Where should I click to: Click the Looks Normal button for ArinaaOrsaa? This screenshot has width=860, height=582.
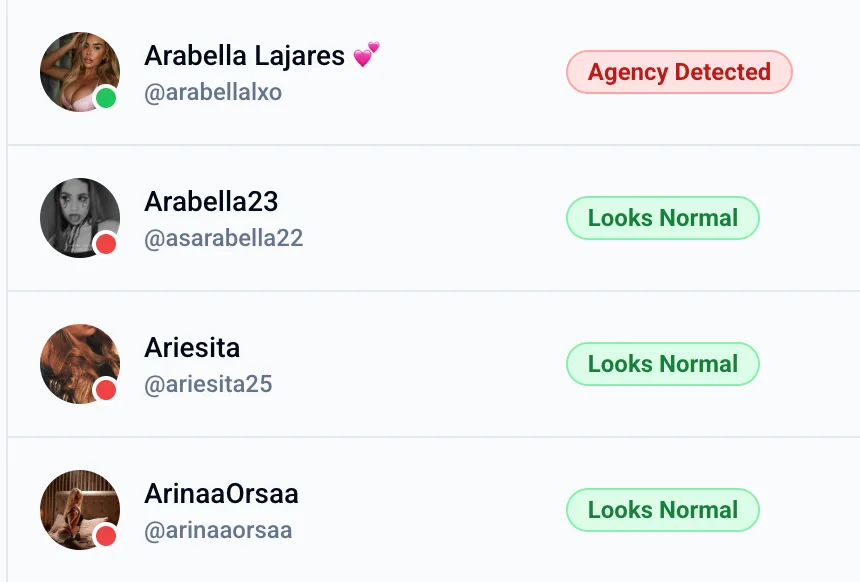662,510
